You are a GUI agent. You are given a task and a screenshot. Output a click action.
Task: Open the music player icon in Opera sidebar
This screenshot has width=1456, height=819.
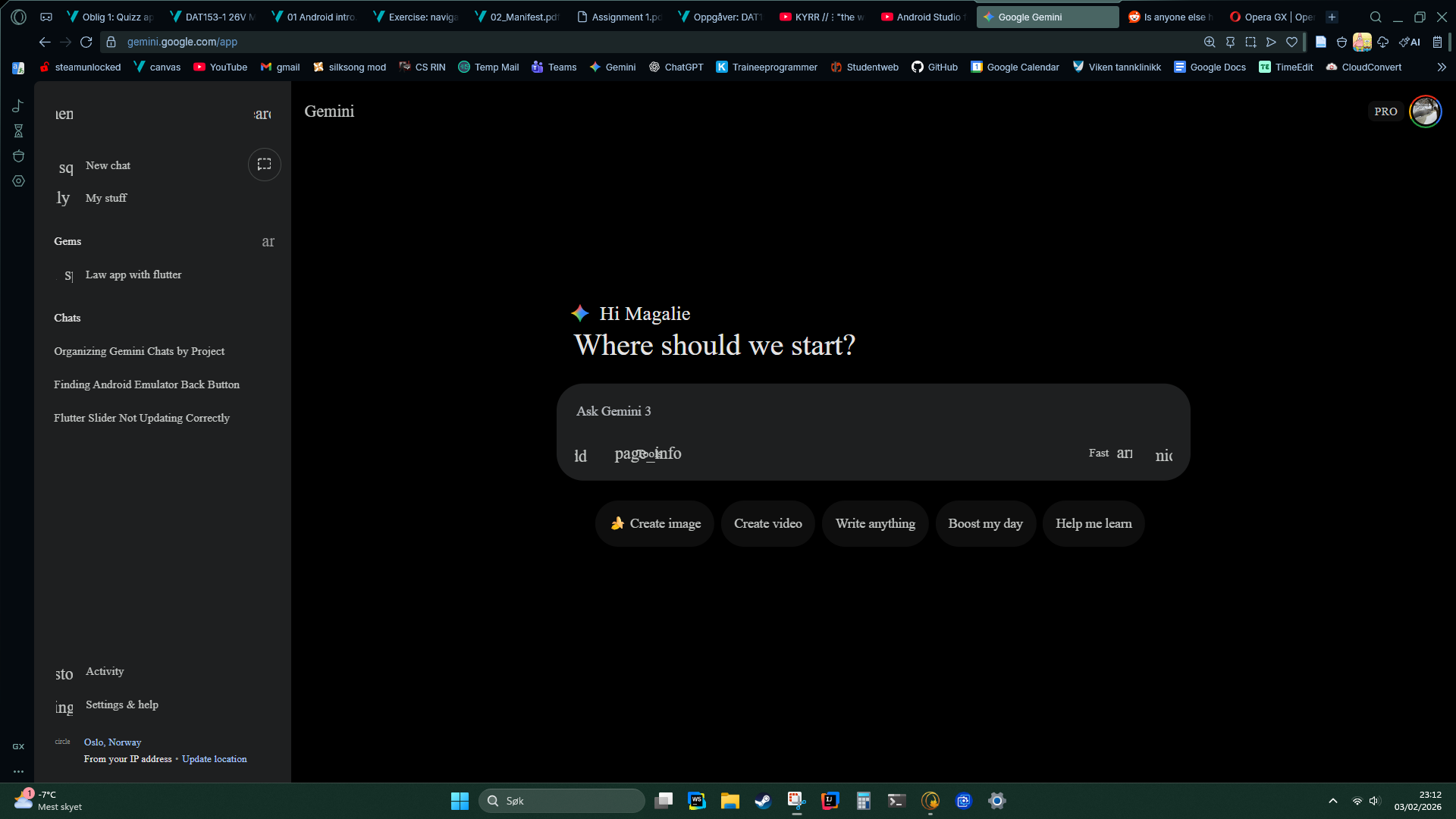(19, 106)
